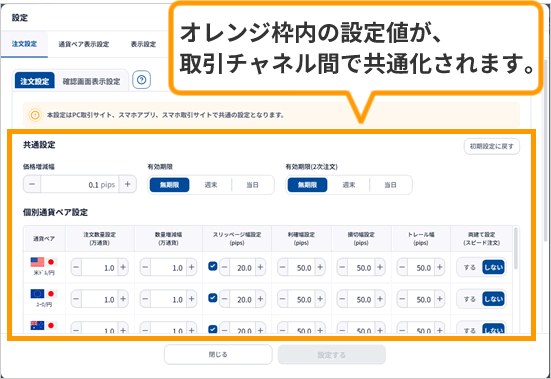This screenshot has width=551, height=379.
Task: Decrease 数量増減幅 in USD/JPY row
Action: click(145, 267)
